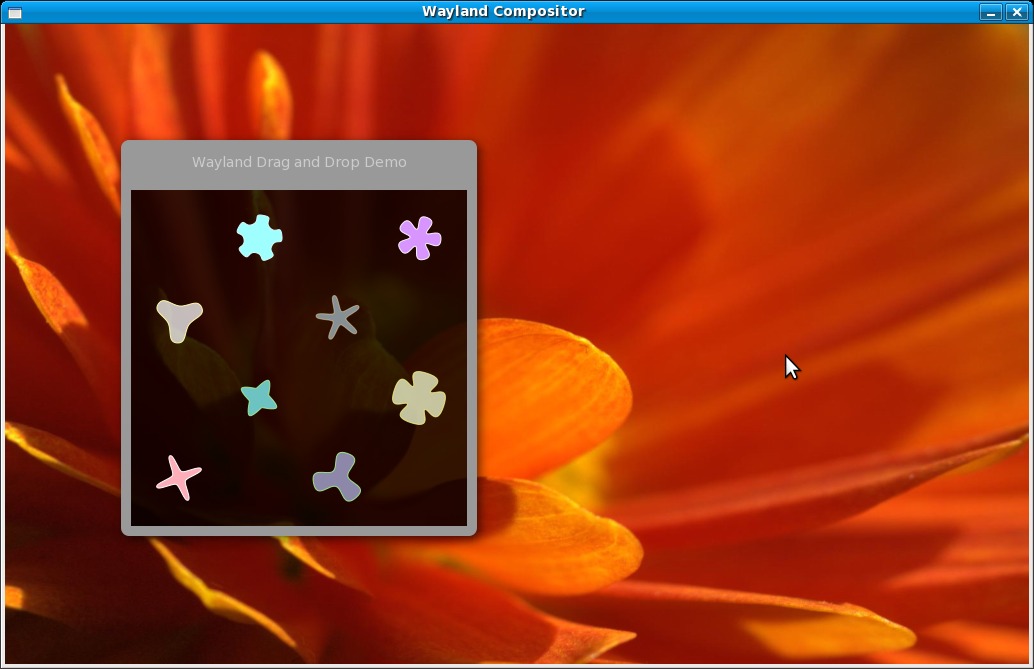Minimize the Wayland Compositor window
The image size is (1034, 669).
click(x=990, y=12)
